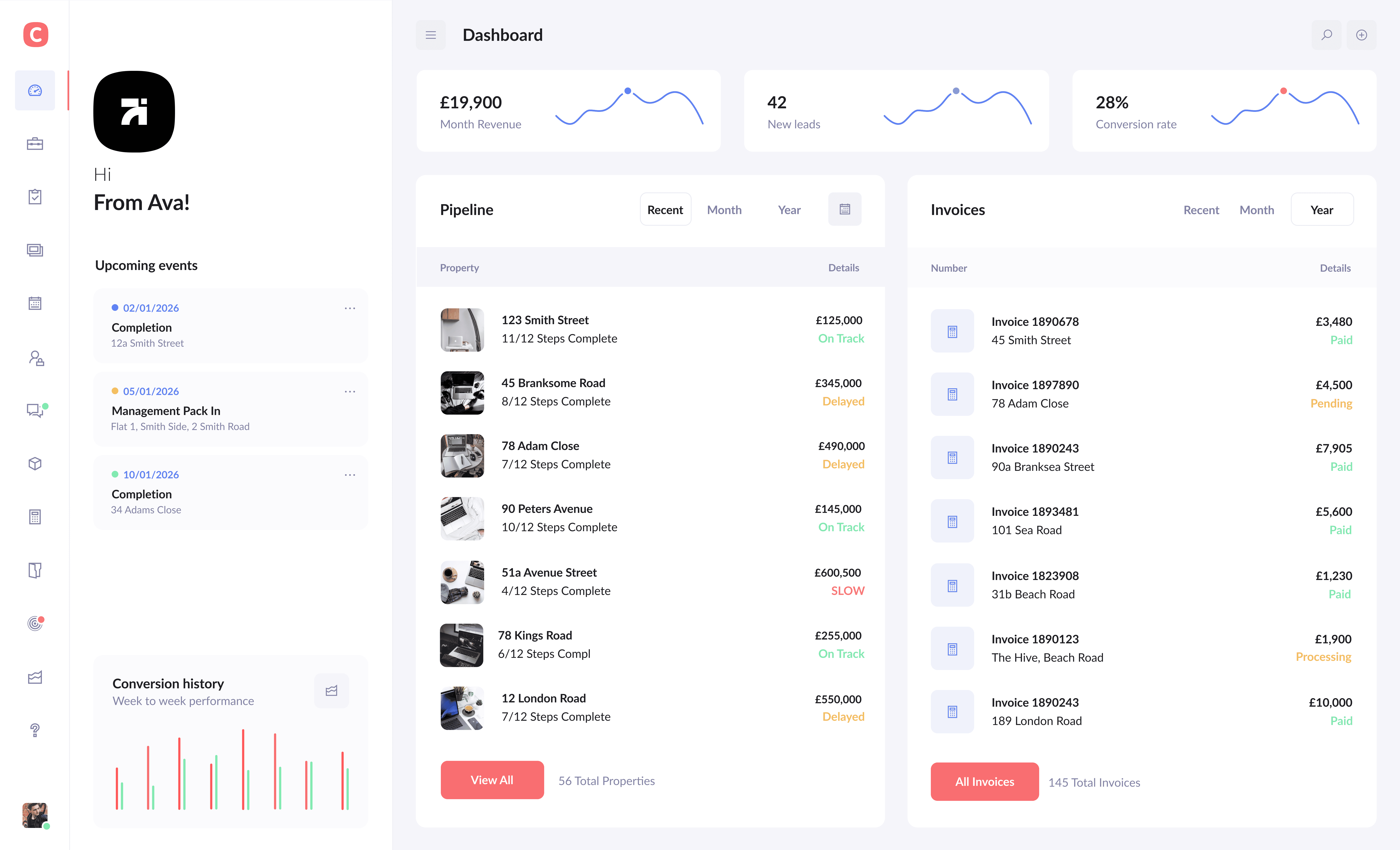Click the clipboard checklist sidebar icon
This screenshot has width=1400, height=850.
[x=35, y=197]
